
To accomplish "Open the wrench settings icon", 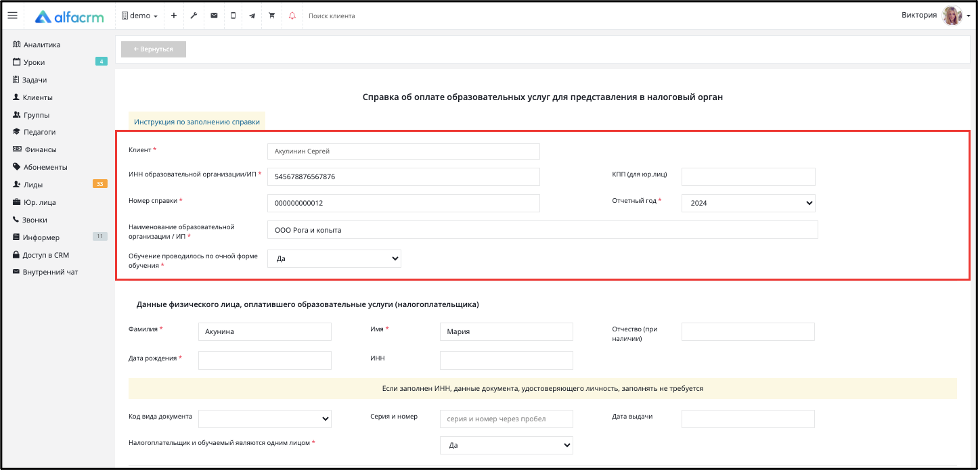I will coord(194,16).
